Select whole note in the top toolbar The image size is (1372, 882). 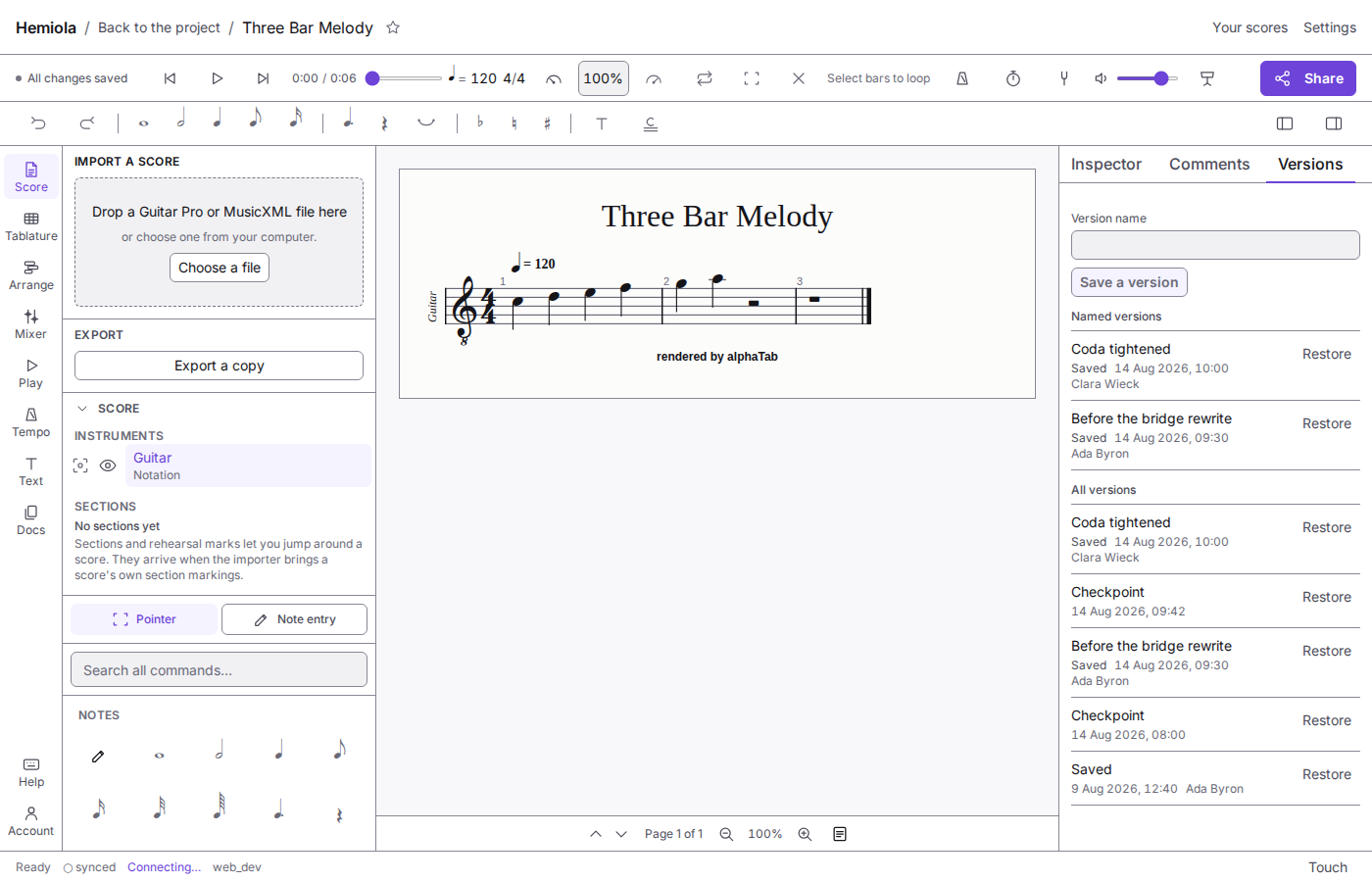point(144,123)
